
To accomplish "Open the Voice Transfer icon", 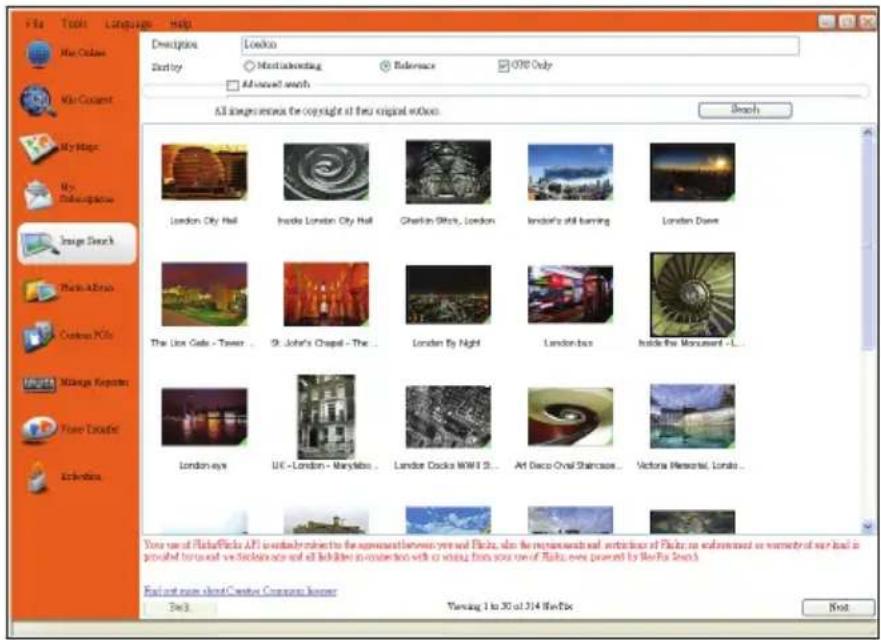I will coord(39,430).
